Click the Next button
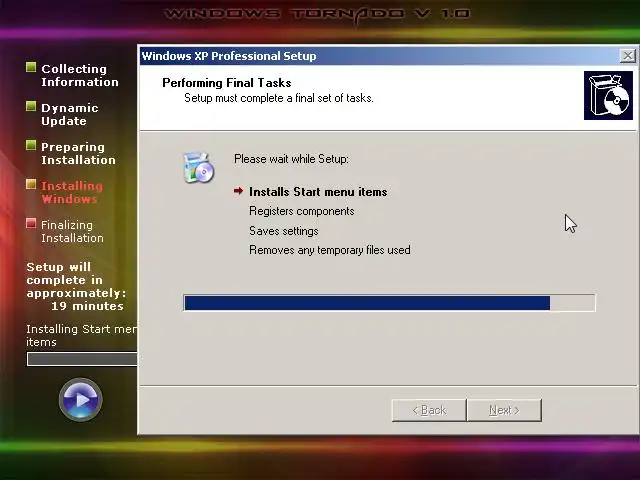This screenshot has height=480, width=640. click(504, 410)
